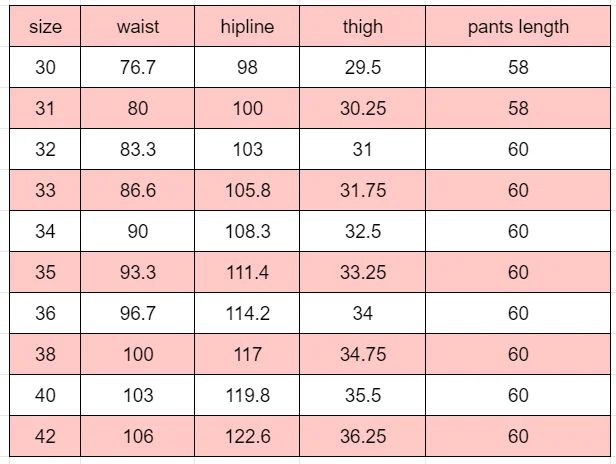Click waist value 90
Viewport: 616px width, 464px height.
[x=138, y=232]
